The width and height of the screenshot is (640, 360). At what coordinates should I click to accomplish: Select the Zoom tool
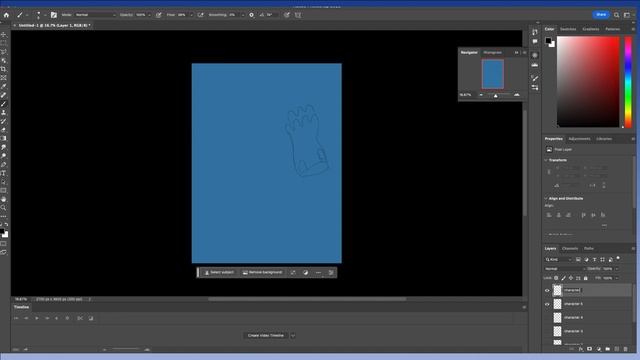pos(4,208)
